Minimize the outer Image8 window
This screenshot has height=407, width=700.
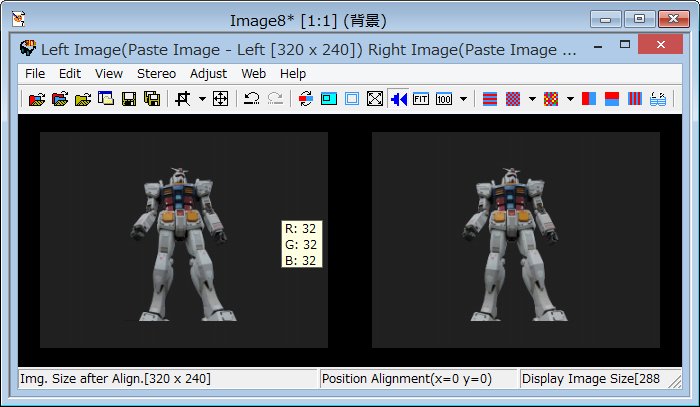point(605,19)
